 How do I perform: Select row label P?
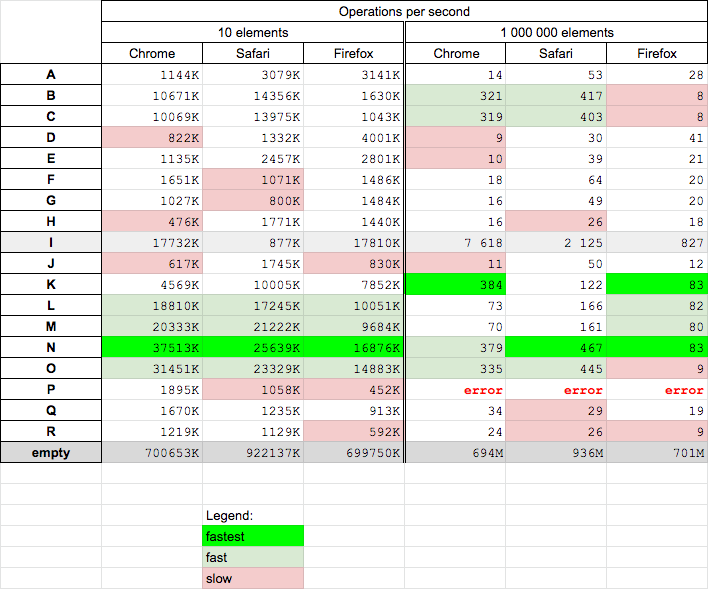(51, 389)
